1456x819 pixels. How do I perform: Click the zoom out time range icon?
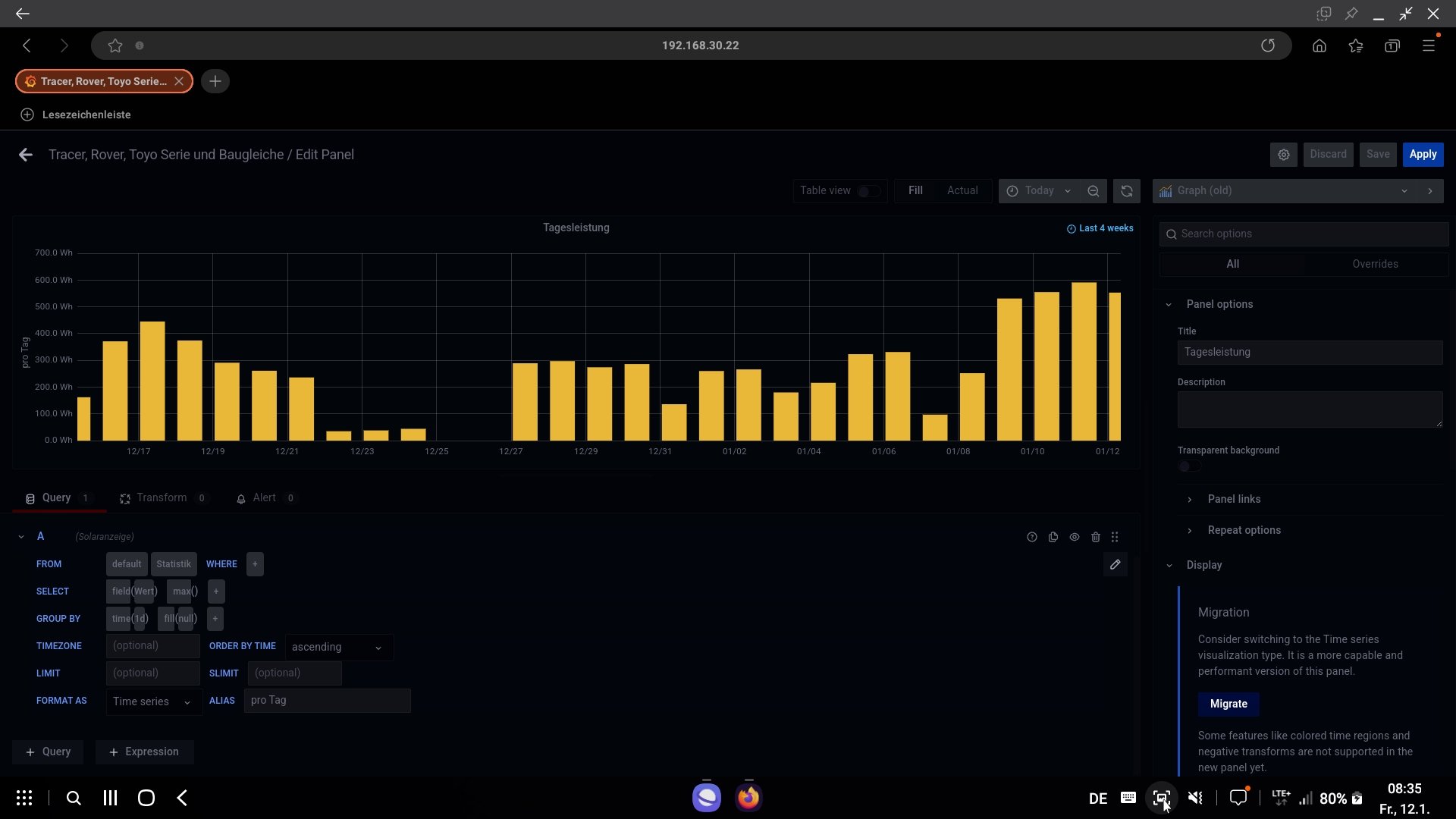coord(1093,191)
